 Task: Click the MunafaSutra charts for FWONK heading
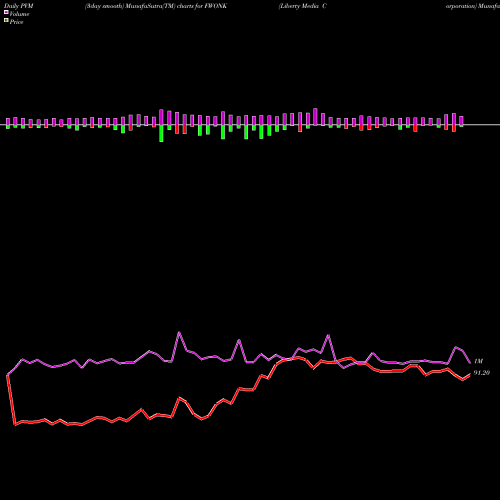point(156,6)
